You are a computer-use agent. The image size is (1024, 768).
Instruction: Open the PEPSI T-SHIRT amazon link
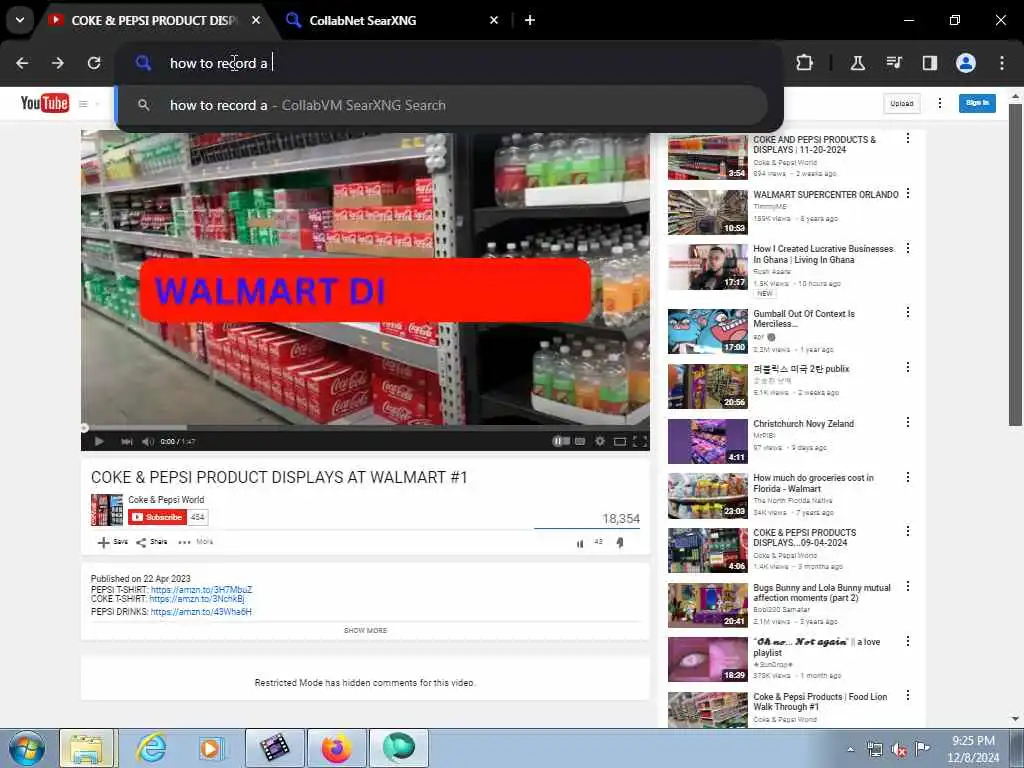201,590
